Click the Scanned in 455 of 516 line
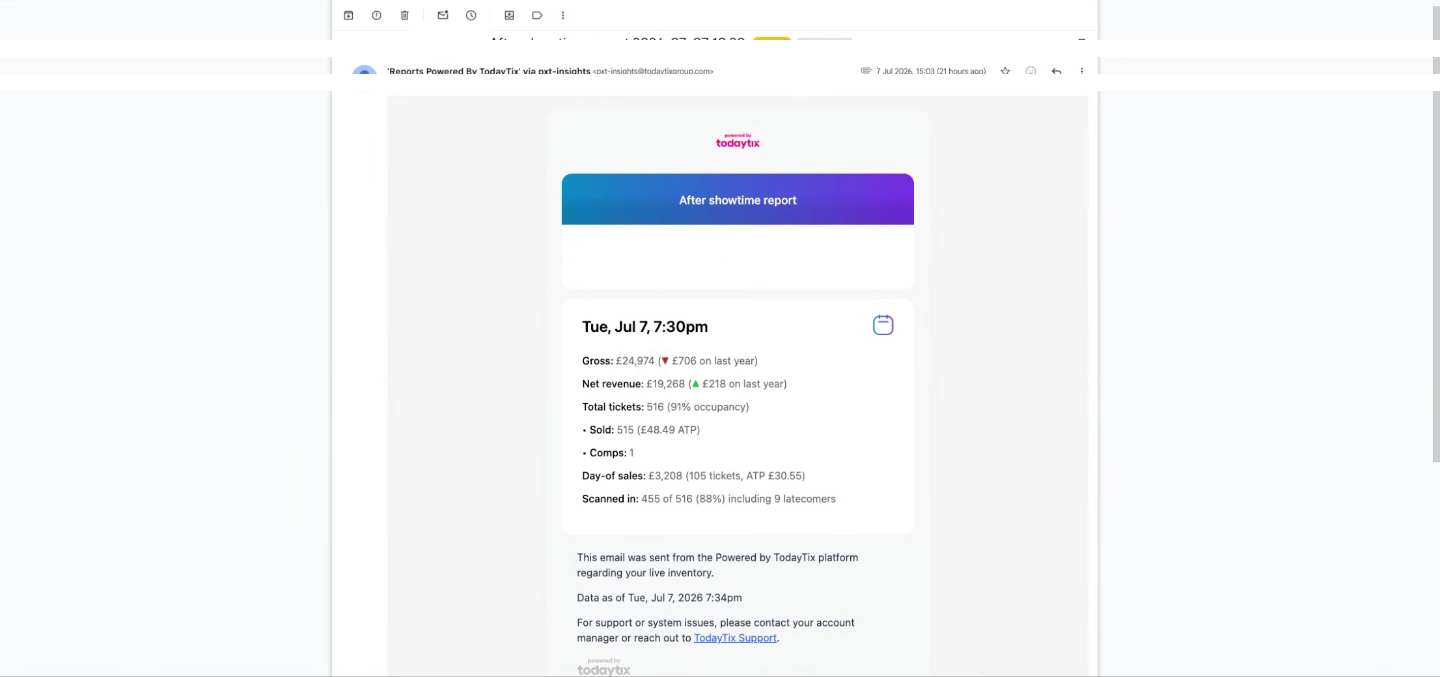This screenshot has height=677, width=1440. [x=709, y=499]
